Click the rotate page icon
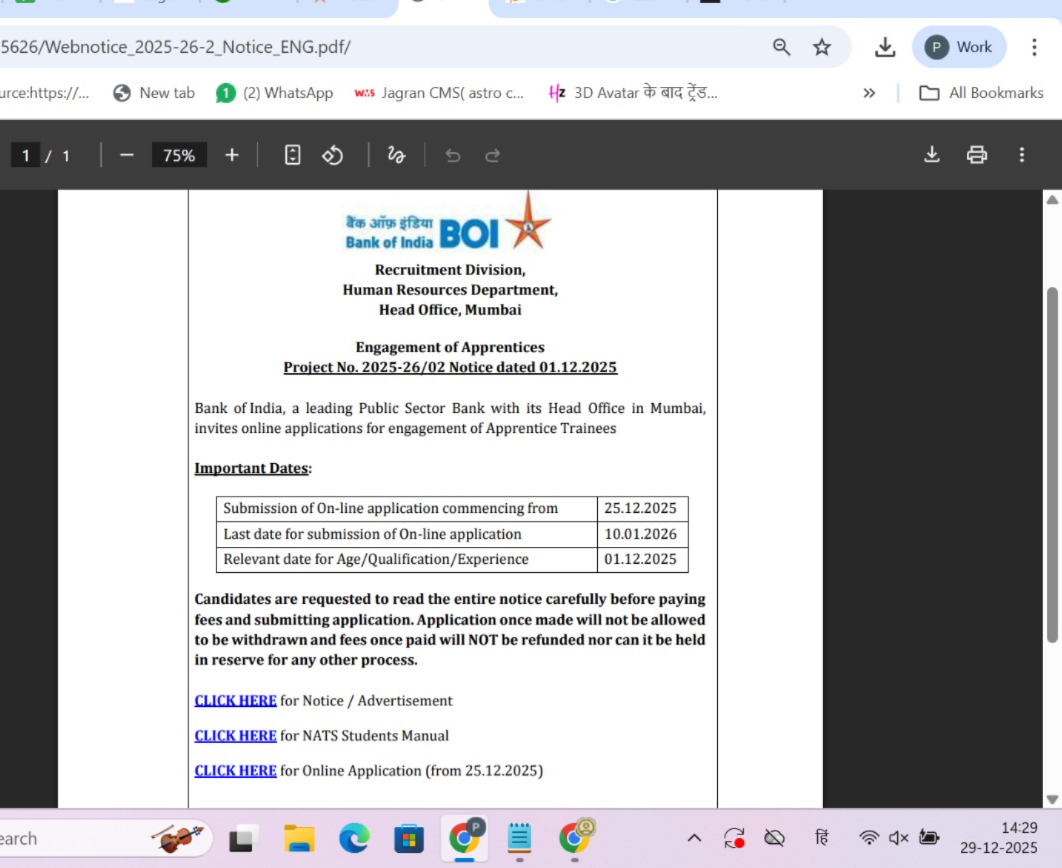The image size is (1062, 868). (333, 155)
